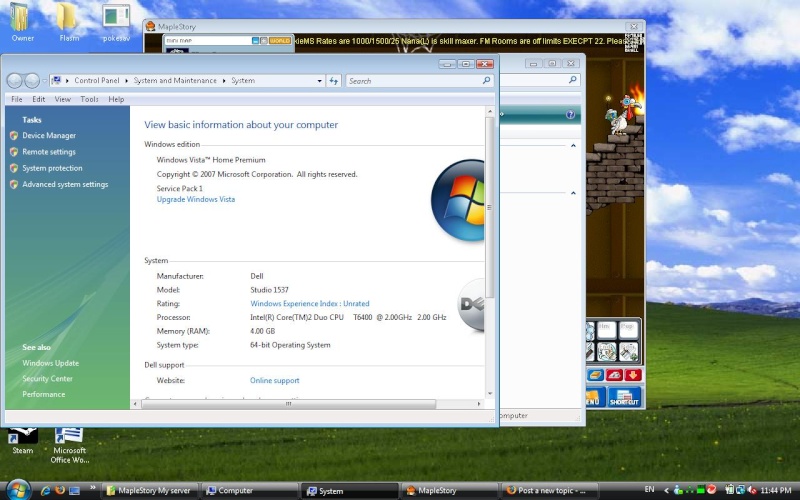
Task: Open Windows Experience Index : Unrated link
Action: pos(310,303)
